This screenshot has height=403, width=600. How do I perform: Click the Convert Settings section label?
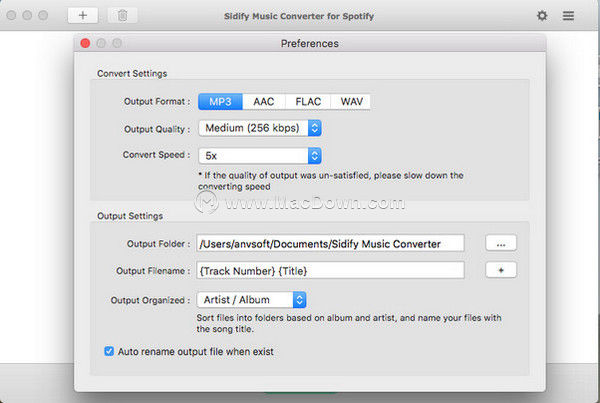pos(132,73)
